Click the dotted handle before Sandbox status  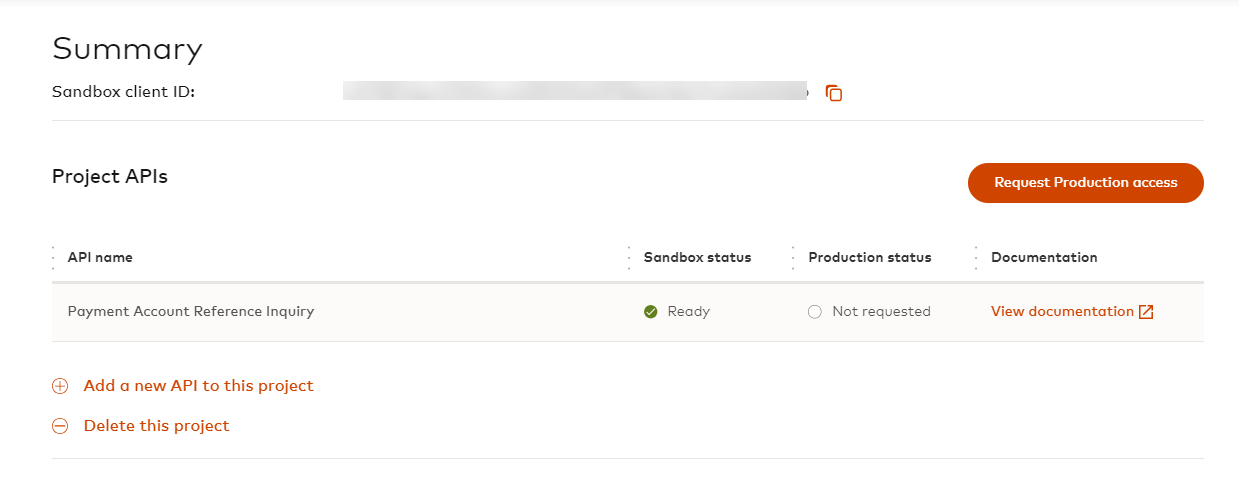pos(629,258)
